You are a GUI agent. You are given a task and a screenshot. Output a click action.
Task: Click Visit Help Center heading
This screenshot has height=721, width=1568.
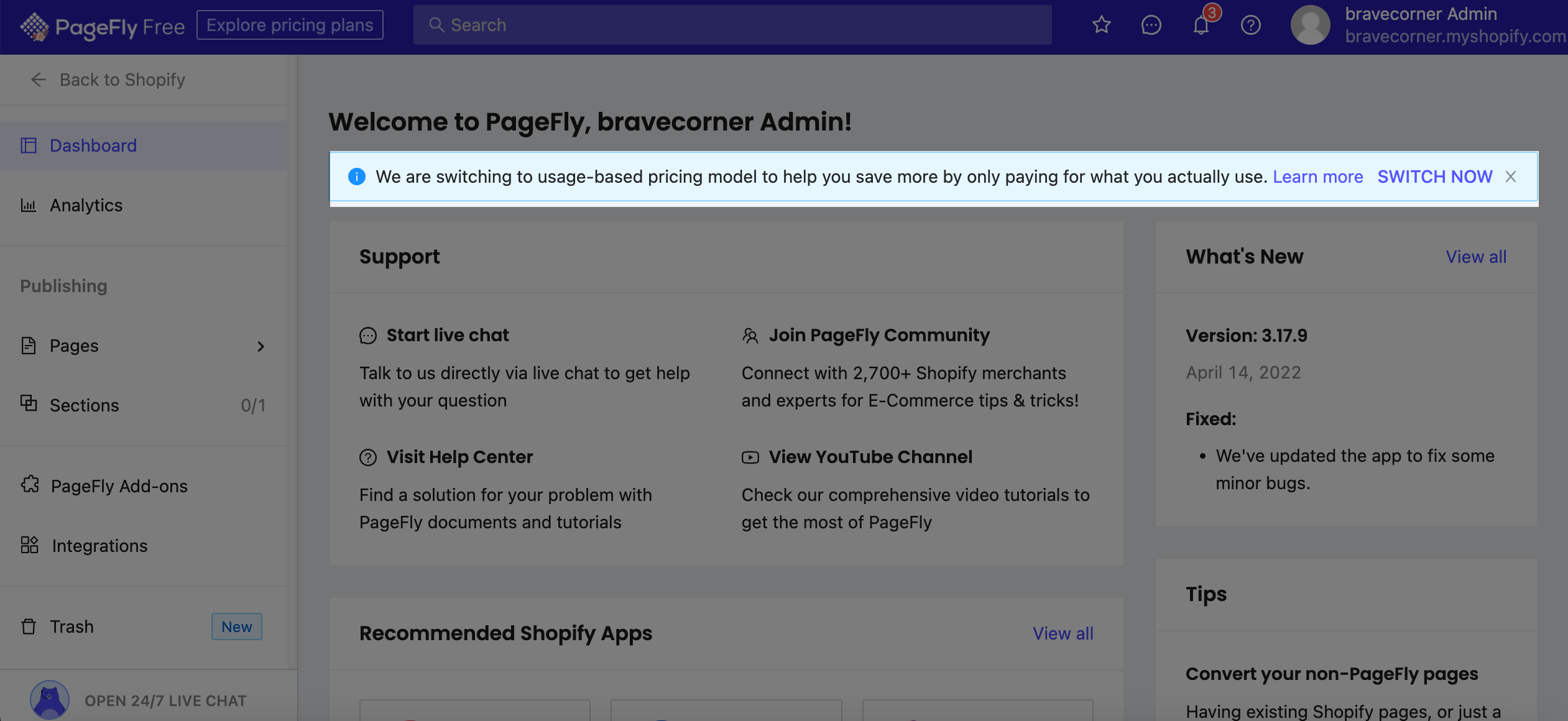click(459, 457)
